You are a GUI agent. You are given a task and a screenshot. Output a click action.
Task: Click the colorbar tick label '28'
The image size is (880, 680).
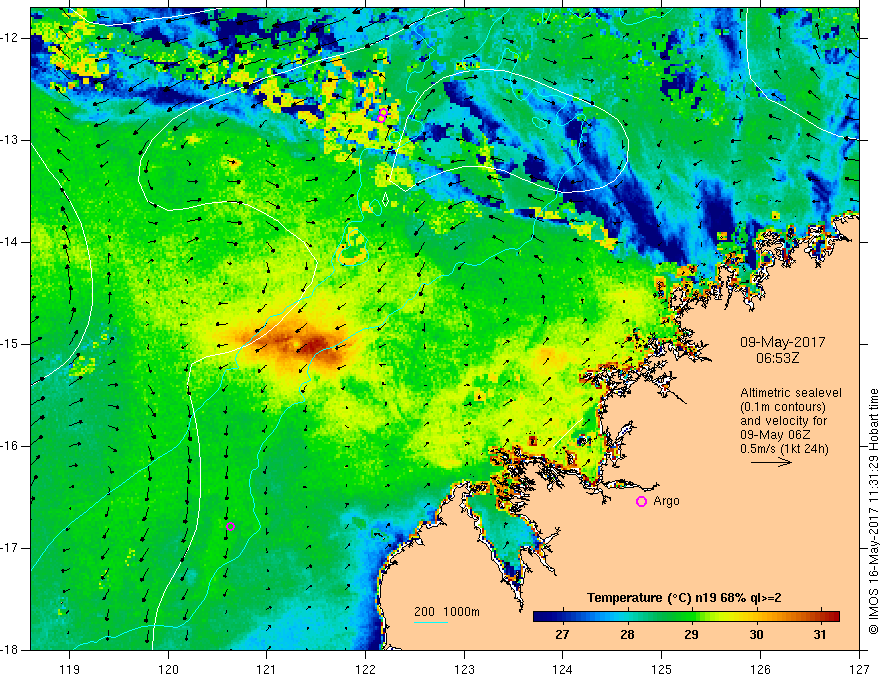(x=627, y=635)
